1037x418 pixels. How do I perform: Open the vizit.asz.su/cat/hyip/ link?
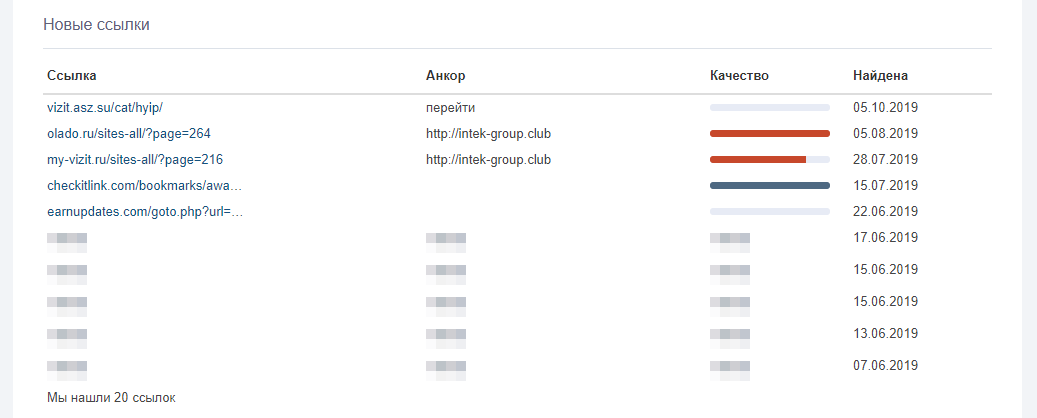105,107
